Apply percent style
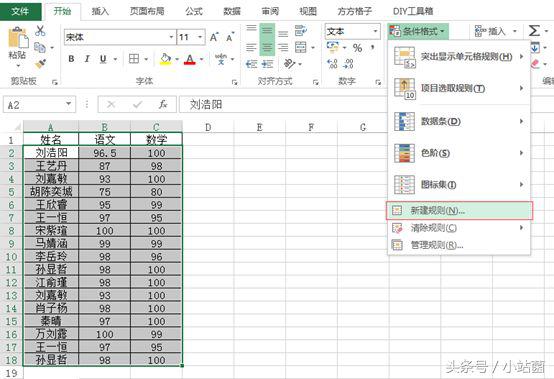The height and width of the screenshot is (379, 554). [358, 48]
